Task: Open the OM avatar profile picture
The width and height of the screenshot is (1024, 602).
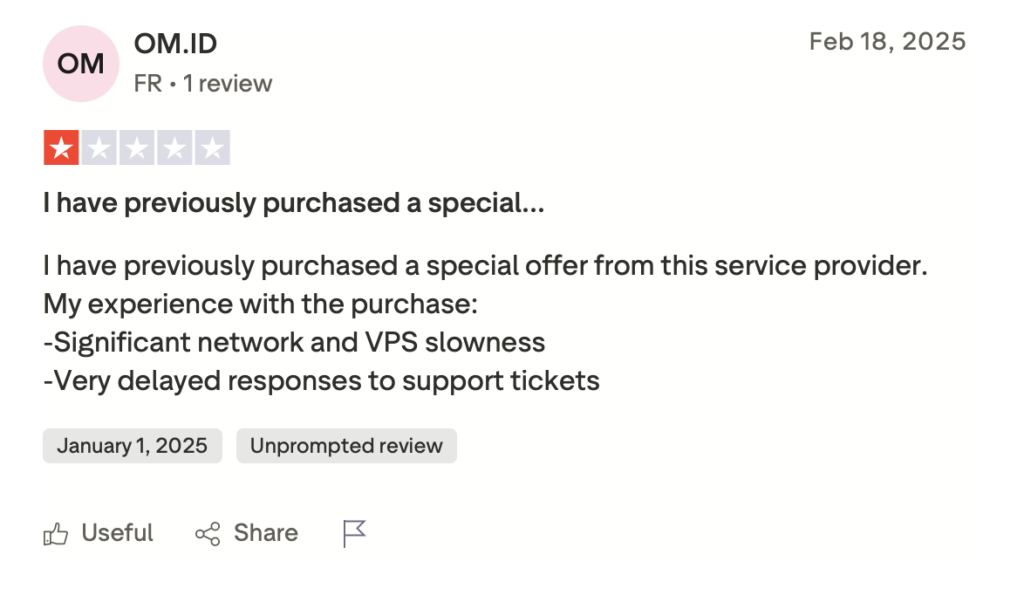Action: [81, 64]
